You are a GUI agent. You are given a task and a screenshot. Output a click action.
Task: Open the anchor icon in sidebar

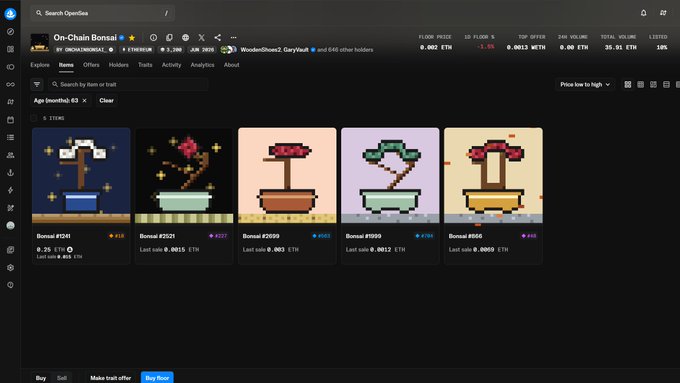10,173
